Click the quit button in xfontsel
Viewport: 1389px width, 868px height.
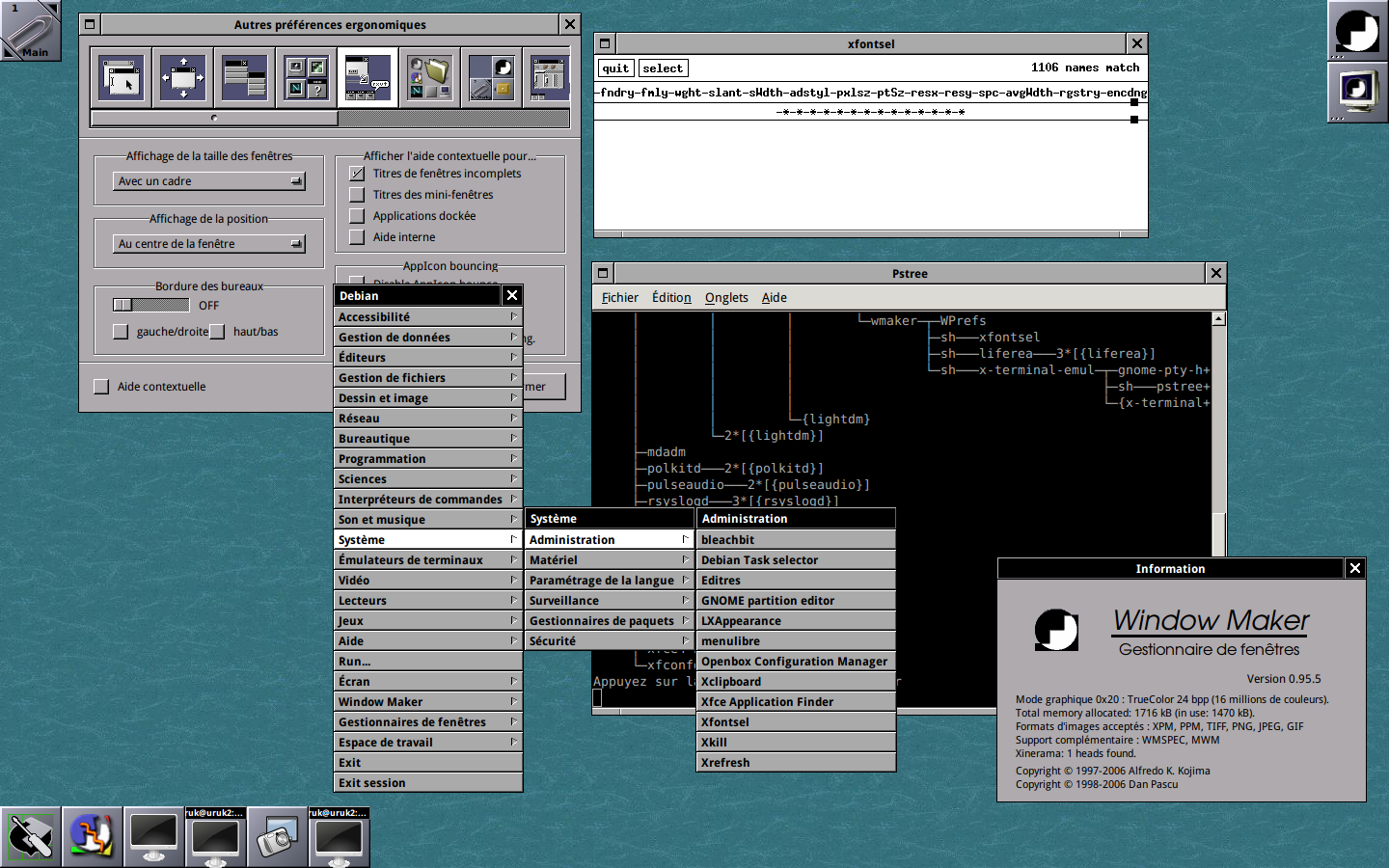pyautogui.click(x=615, y=68)
